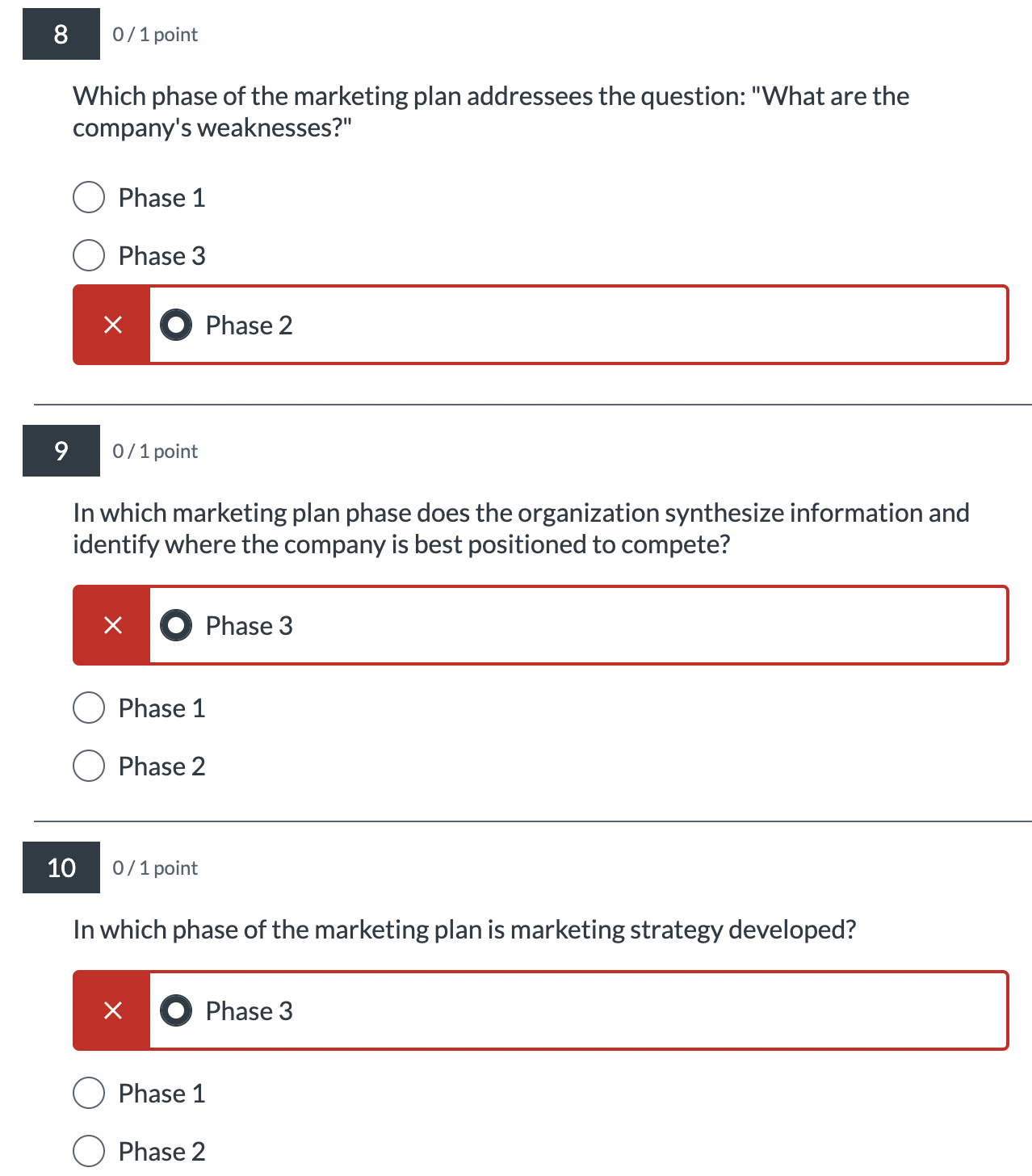Click the red X icon on question 8

pos(111,325)
